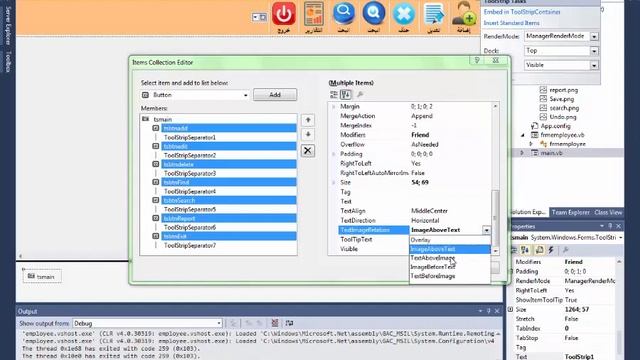Image resolution: width=640 pixels, height=360 pixels.
Task: Select ToolStripSeparator4 in the Members list
Action: [189, 191]
